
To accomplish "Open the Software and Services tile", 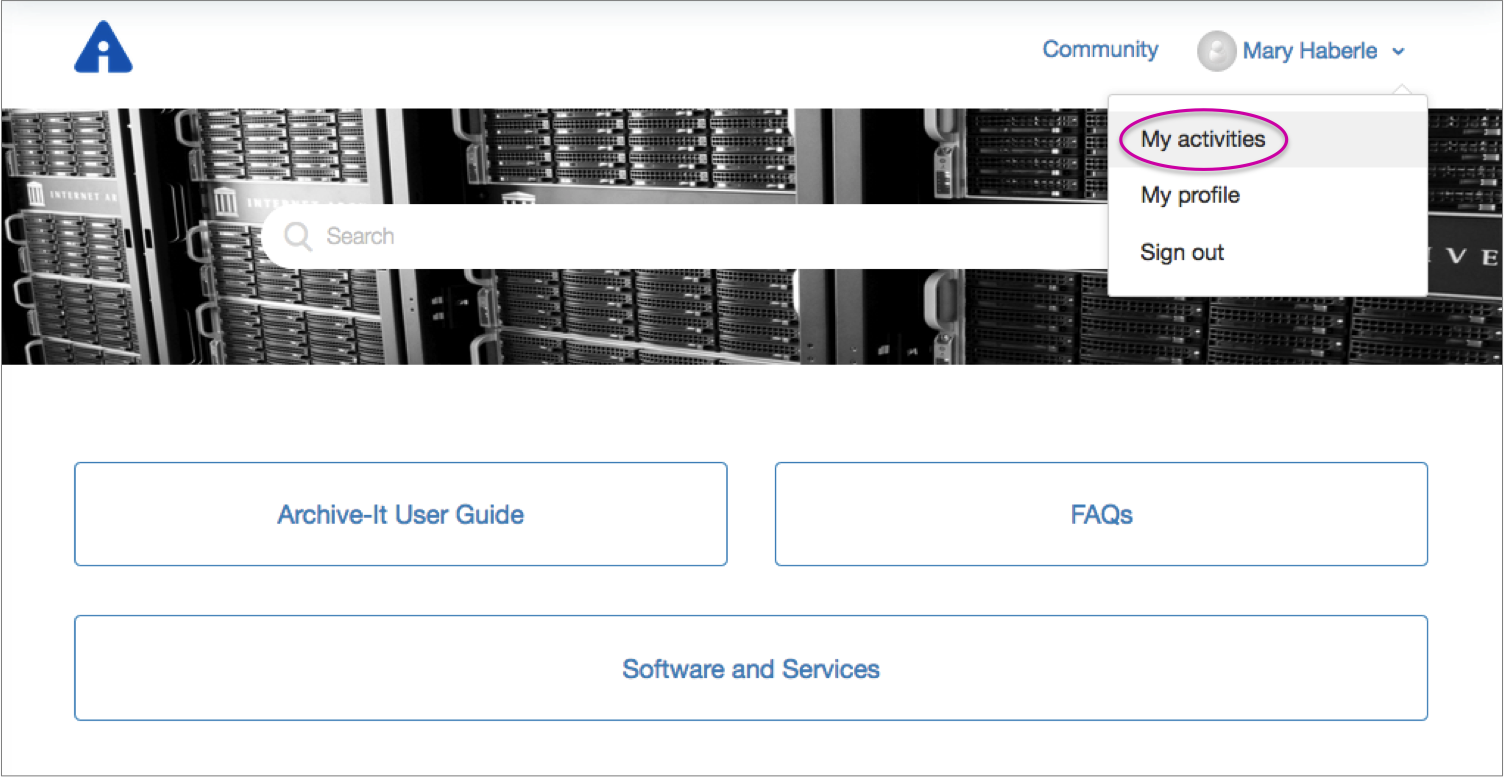I will click(750, 669).
